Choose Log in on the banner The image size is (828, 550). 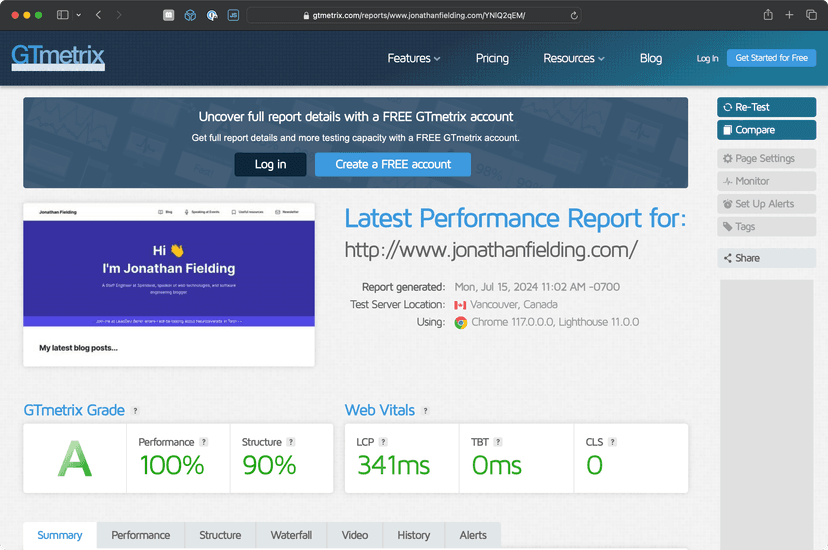click(270, 164)
